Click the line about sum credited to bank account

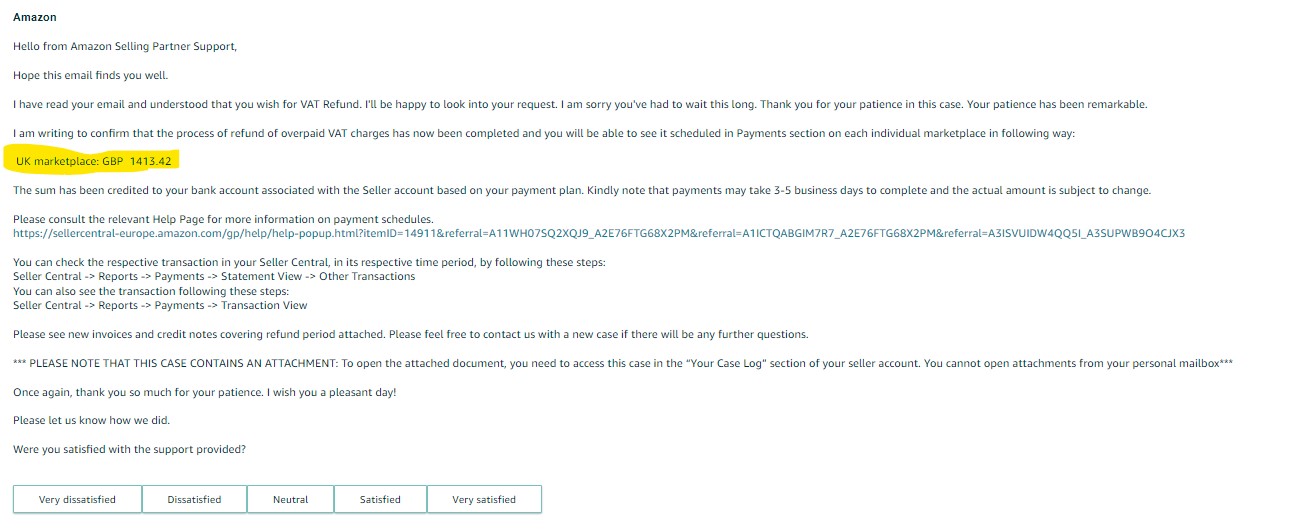click(582, 190)
